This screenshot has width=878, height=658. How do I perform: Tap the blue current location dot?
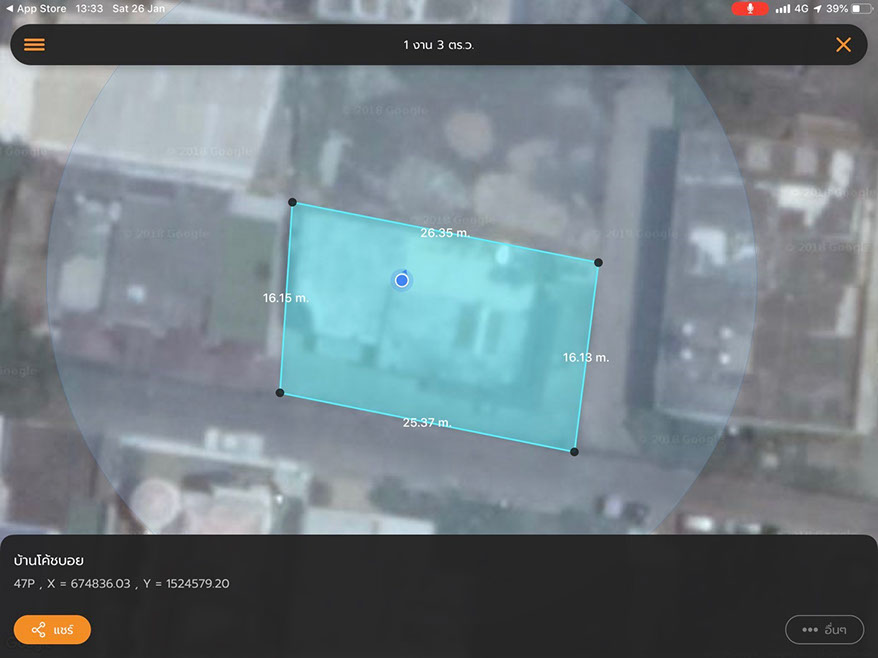pyautogui.click(x=402, y=281)
